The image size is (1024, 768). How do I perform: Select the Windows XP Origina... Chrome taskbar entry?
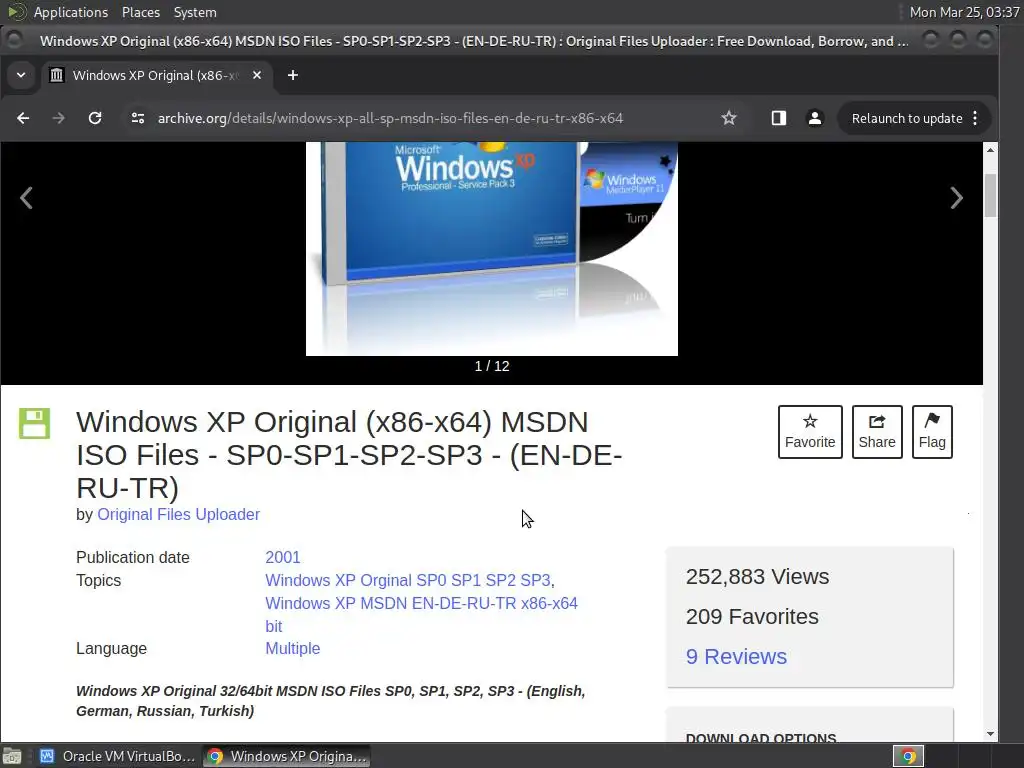[286, 756]
